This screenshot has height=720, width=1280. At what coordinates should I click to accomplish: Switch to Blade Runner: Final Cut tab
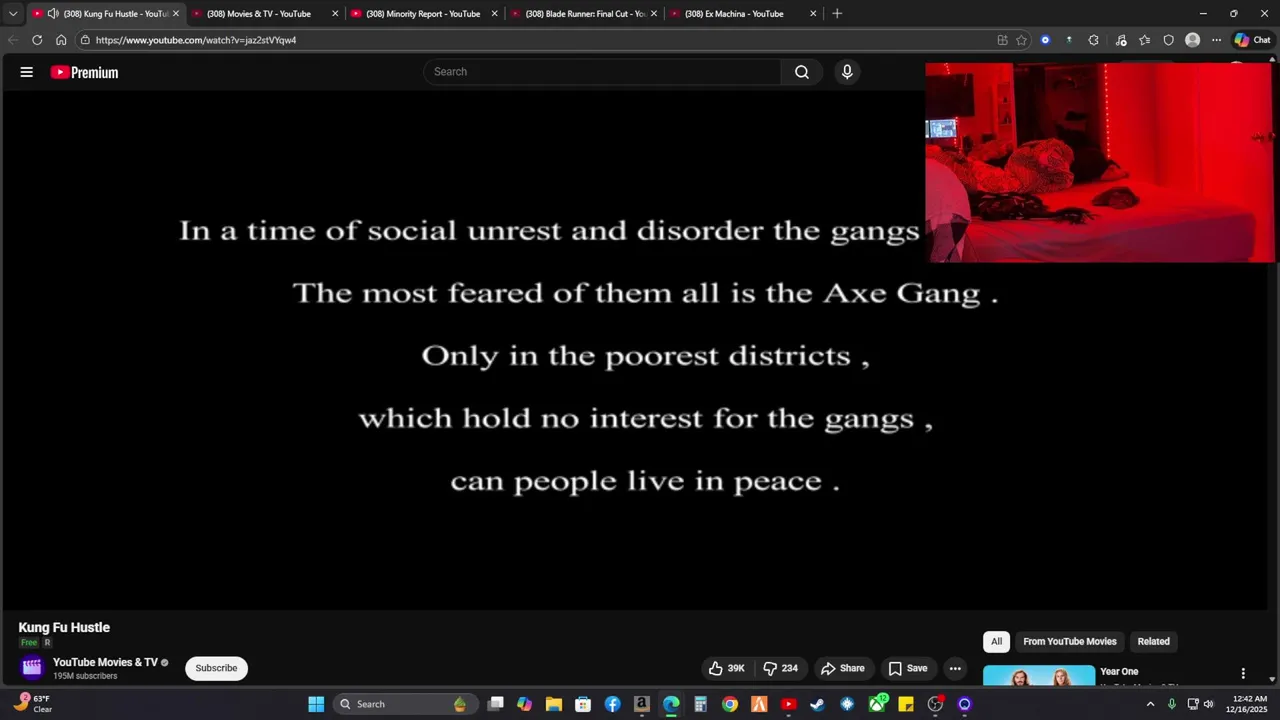coord(585,14)
